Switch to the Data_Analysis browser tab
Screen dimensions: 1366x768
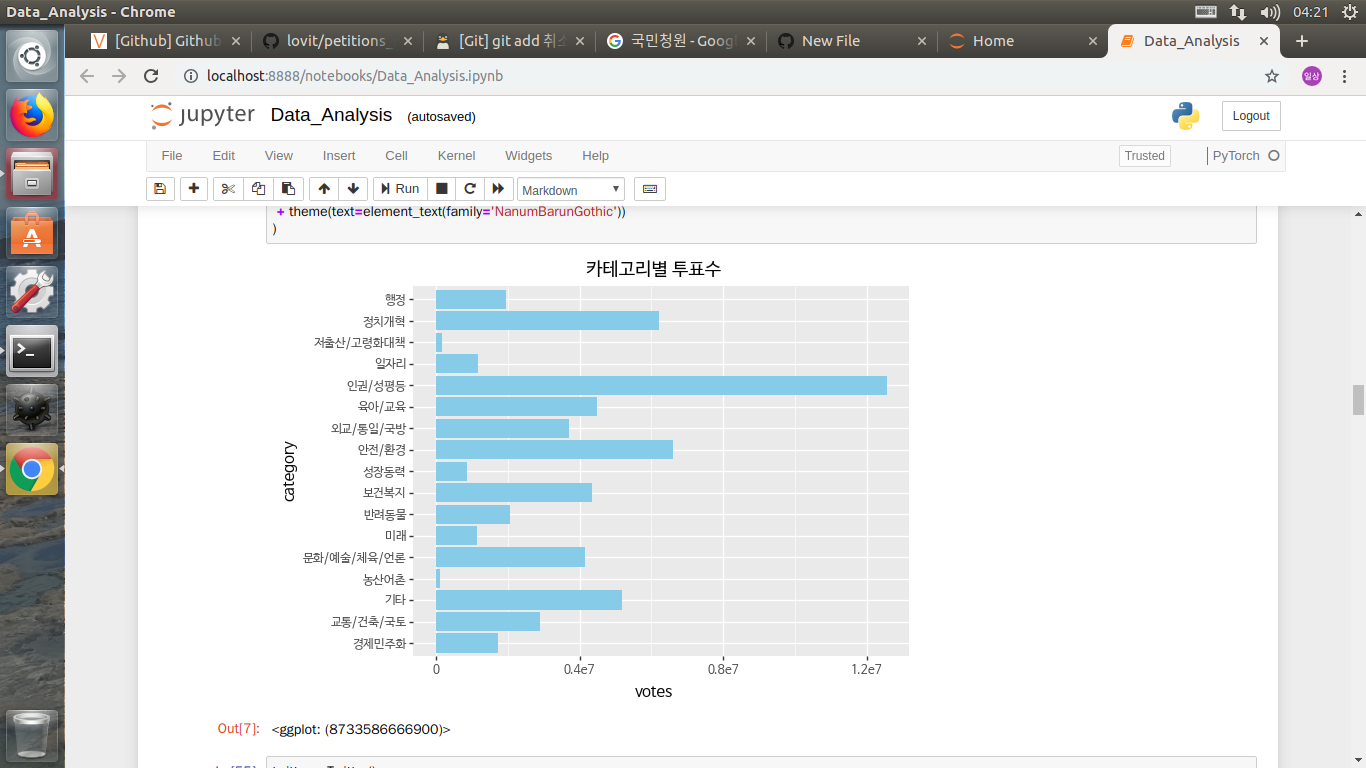[x=1193, y=41]
